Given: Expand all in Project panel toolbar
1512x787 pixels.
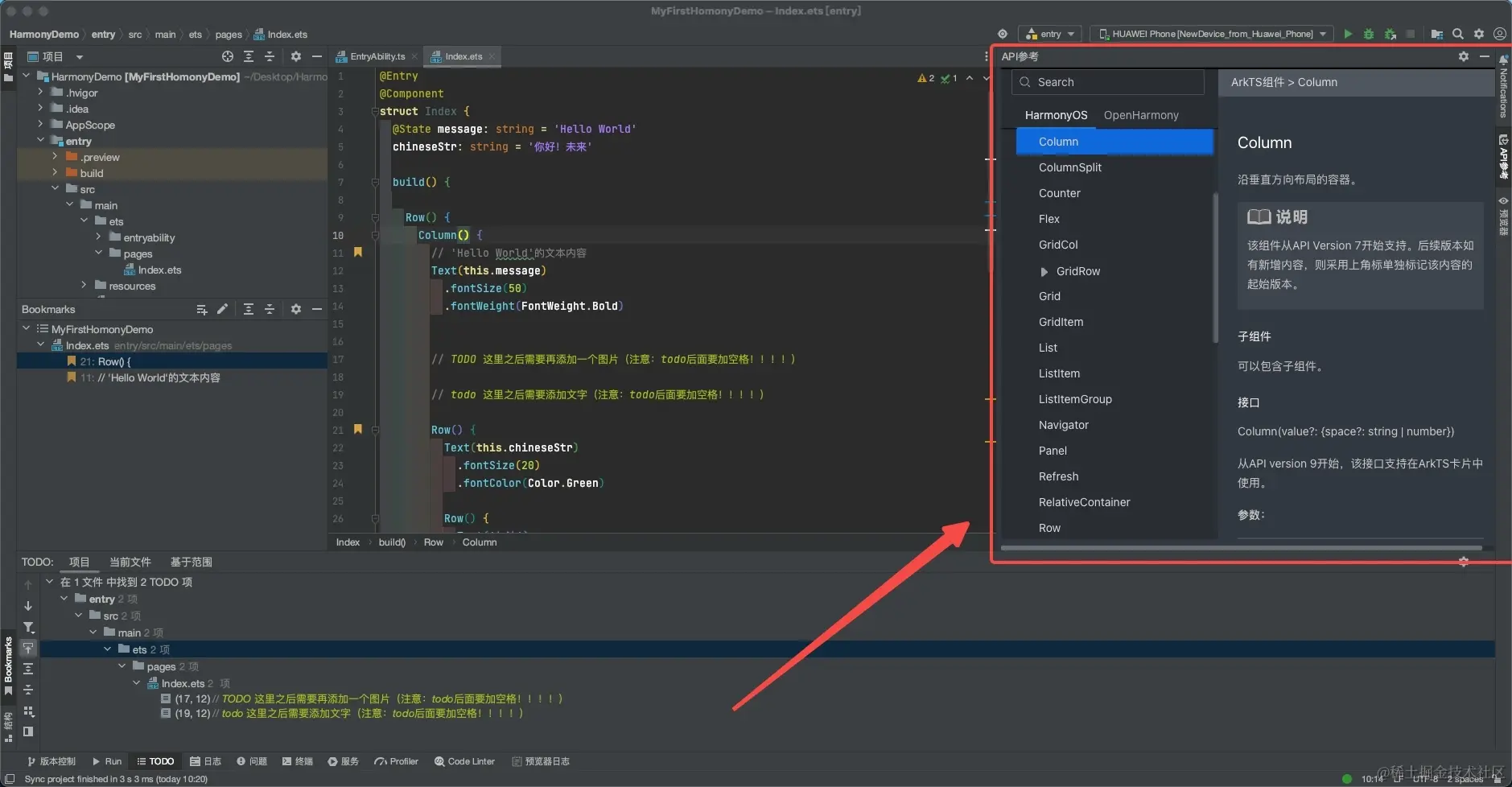Looking at the screenshot, I should tap(249, 56).
